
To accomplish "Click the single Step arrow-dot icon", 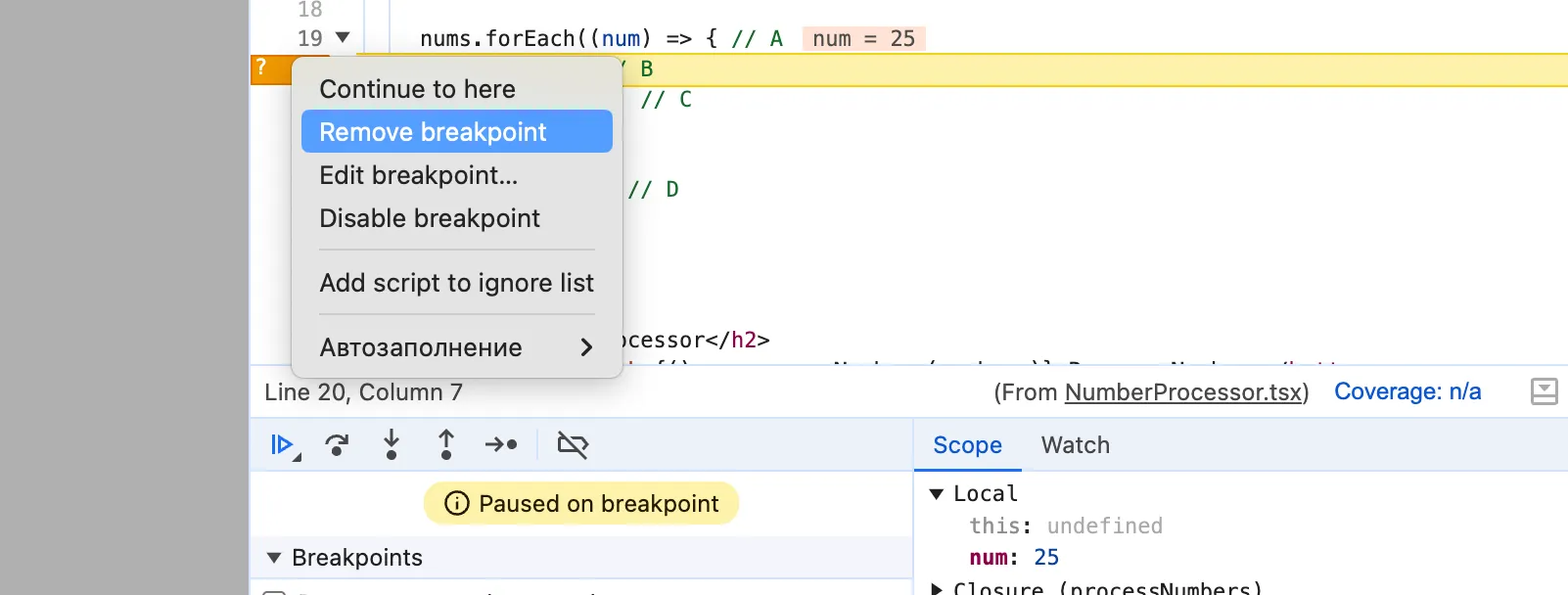I will pyautogui.click(x=501, y=445).
